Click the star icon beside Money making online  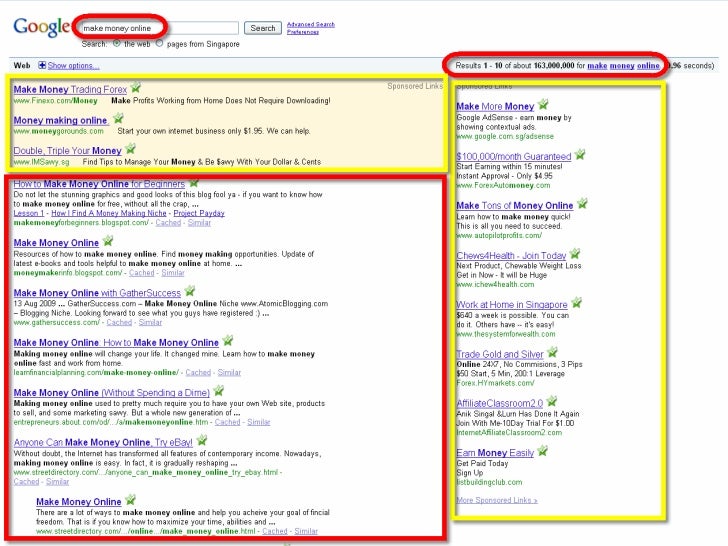tap(118, 118)
